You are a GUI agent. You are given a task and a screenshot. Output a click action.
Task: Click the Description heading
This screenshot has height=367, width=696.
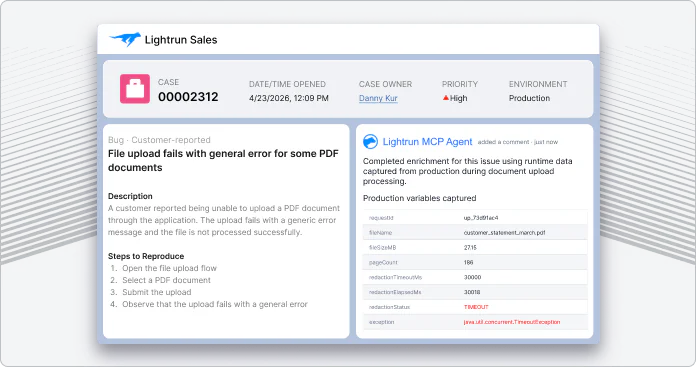[130, 196]
